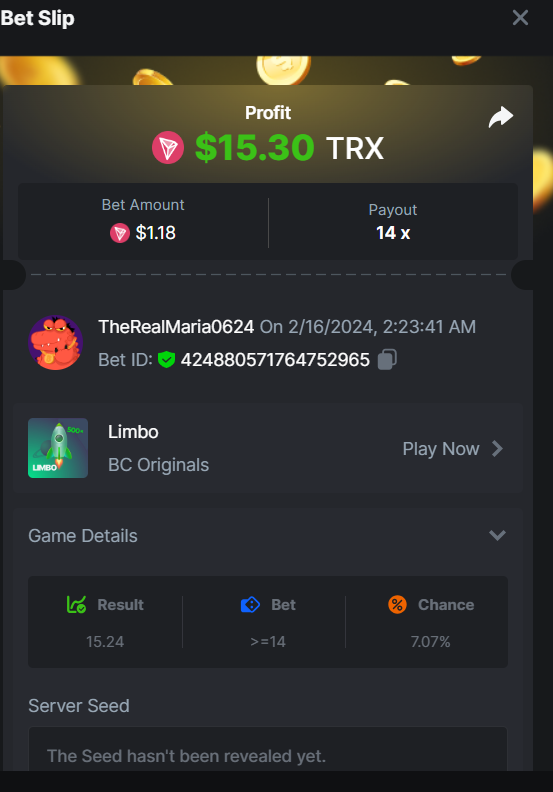Click the BC Originals provider label
553x792 pixels.
click(159, 465)
